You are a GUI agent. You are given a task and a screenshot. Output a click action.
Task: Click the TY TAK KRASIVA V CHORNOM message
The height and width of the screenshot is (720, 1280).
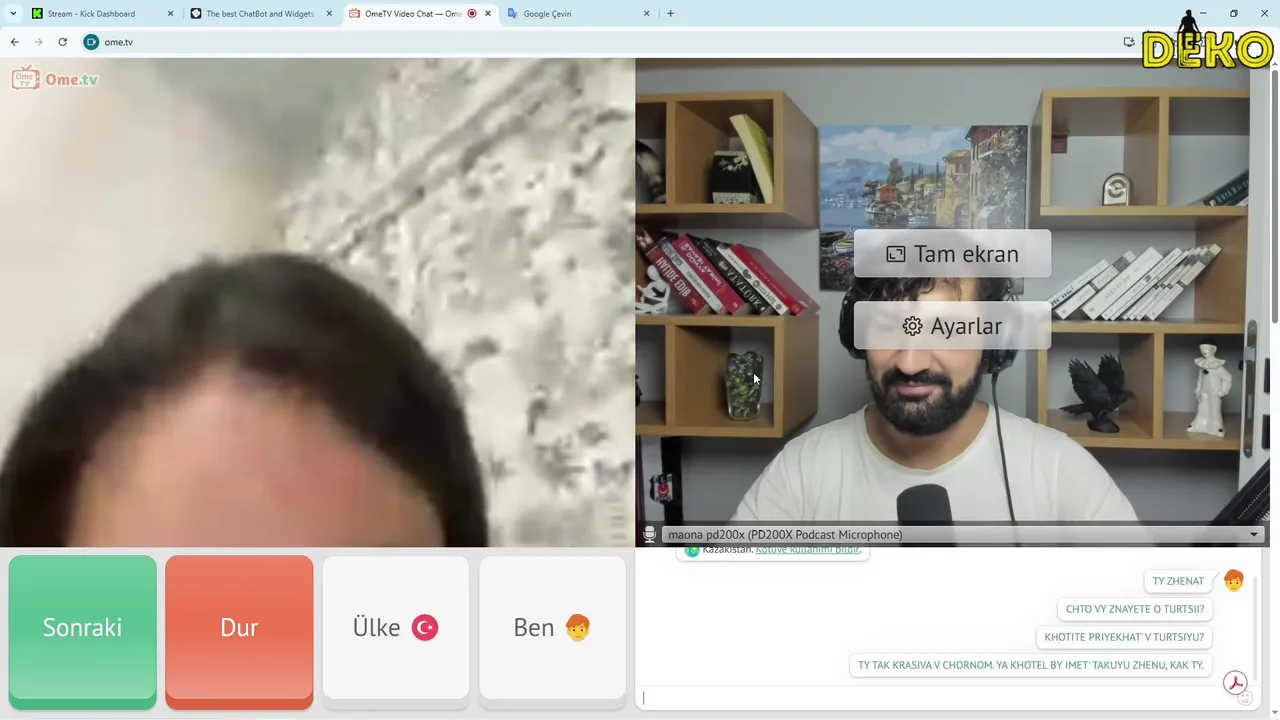[x=1031, y=665]
